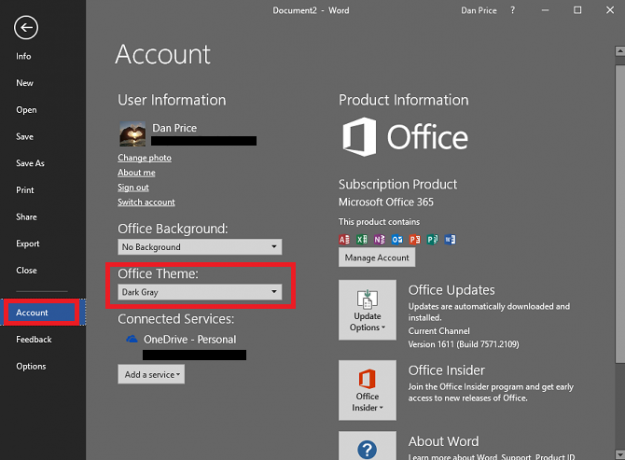Screen dimensions: 625x460
Task: Click the Sign out link
Action: (133, 187)
